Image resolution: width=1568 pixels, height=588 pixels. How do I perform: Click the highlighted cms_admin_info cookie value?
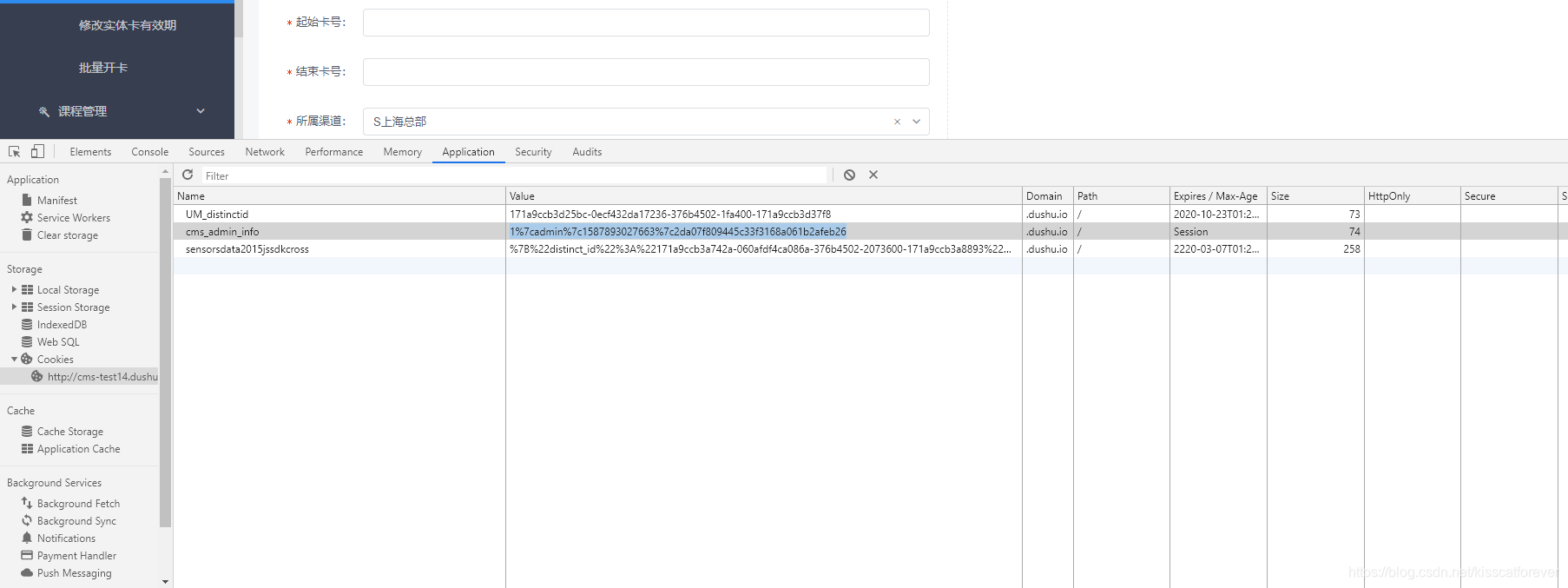pyautogui.click(x=678, y=232)
